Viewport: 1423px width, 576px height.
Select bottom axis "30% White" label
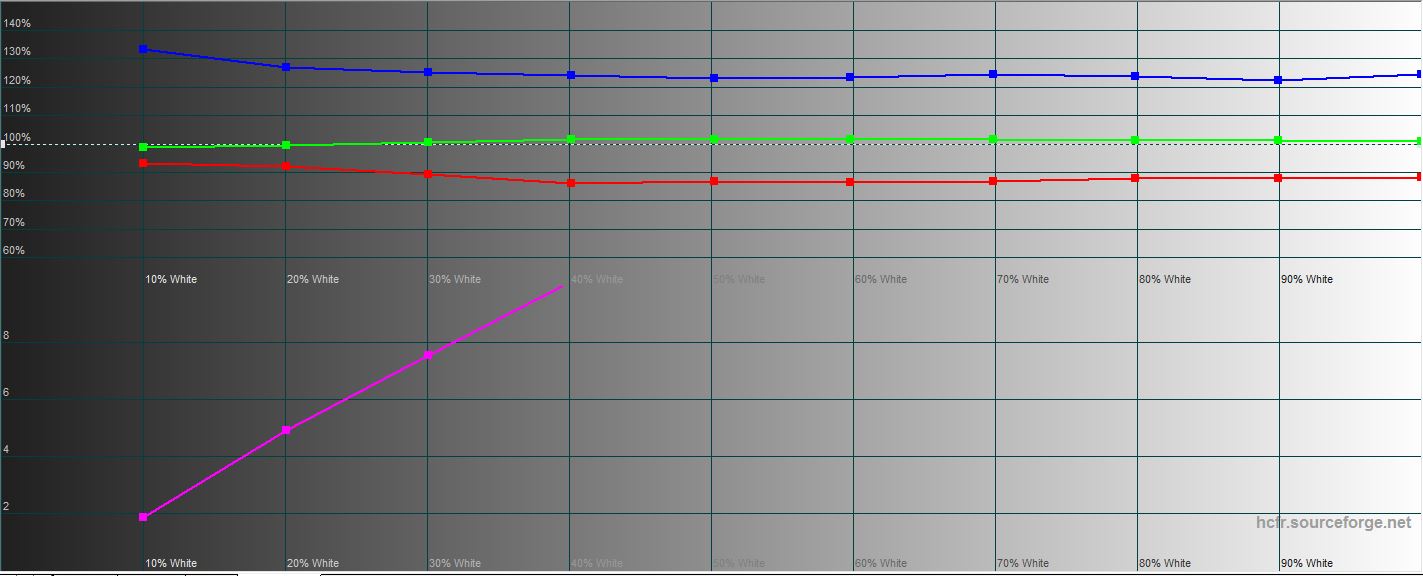pyautogui.click(x=455, y=563)
